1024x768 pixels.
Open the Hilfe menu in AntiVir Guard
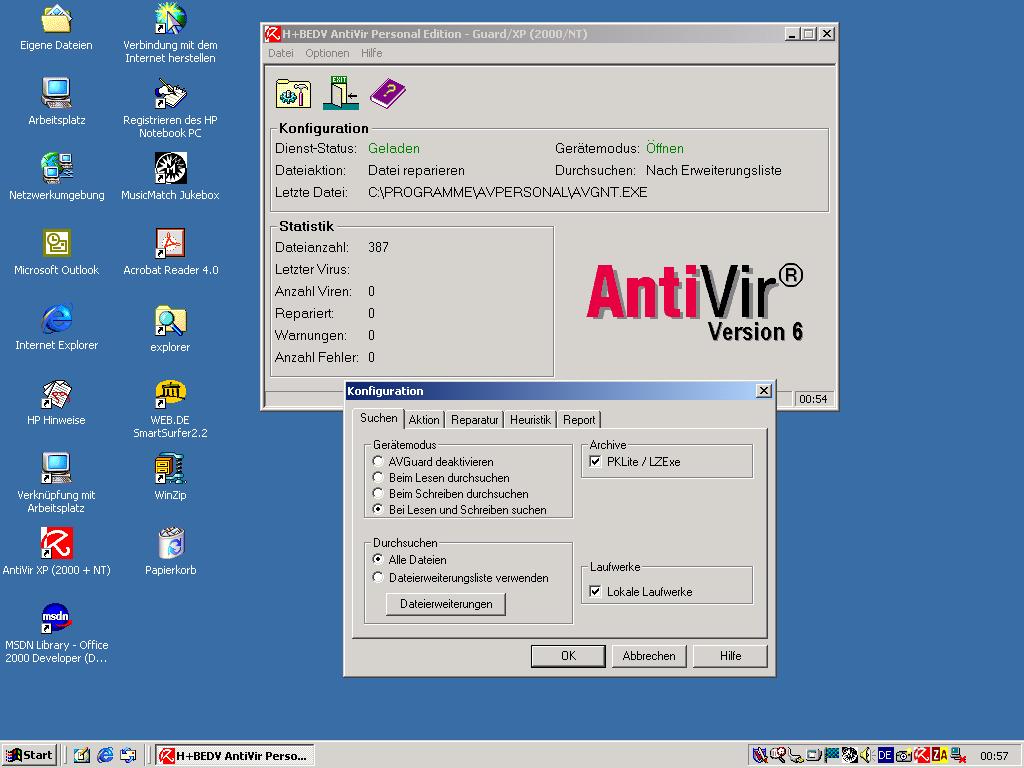point(372,53)
